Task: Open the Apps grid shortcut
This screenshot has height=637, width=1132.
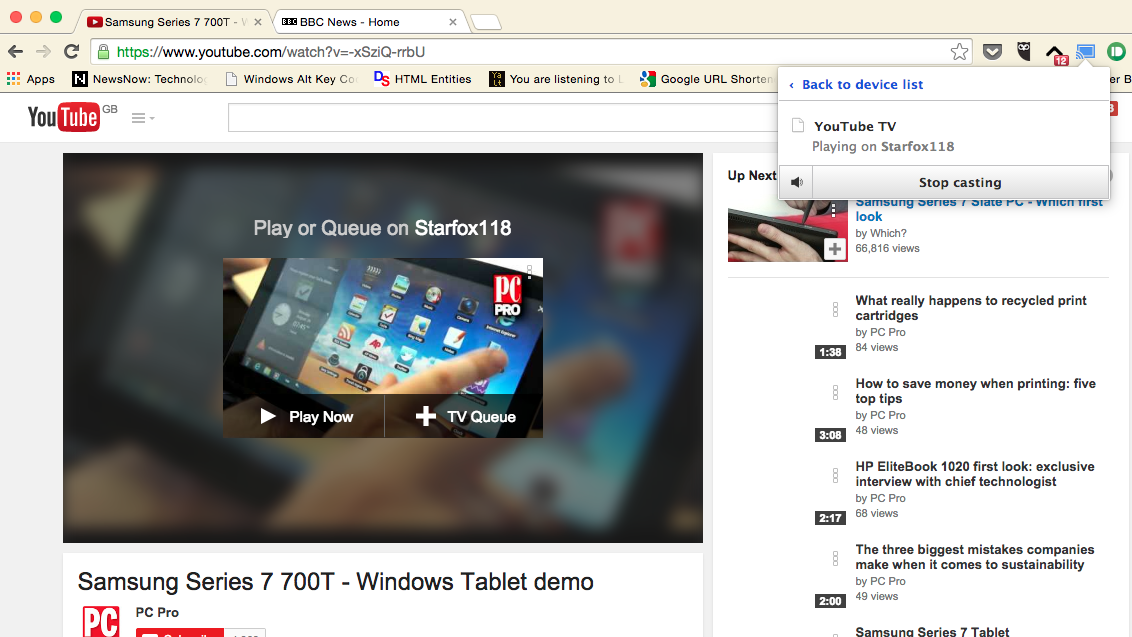Action: point(30,79)
